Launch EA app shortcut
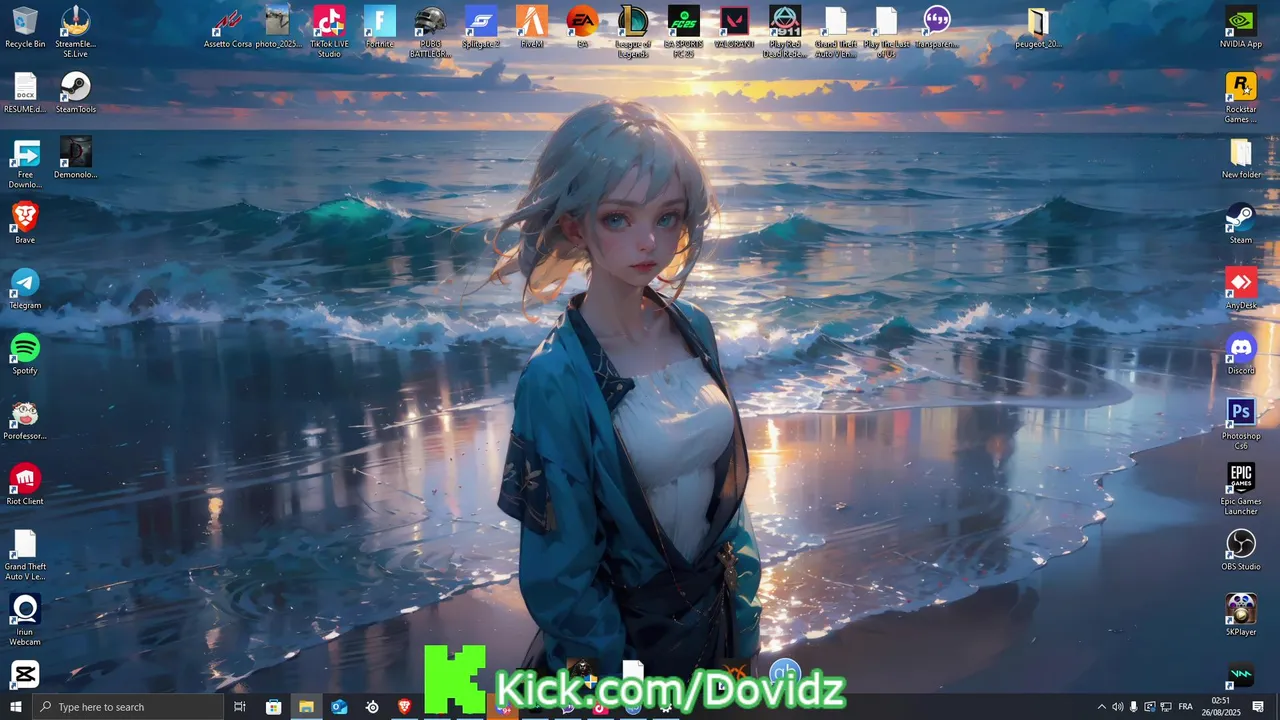Viewport: 1280px width, 720px height. coord(582,27)
